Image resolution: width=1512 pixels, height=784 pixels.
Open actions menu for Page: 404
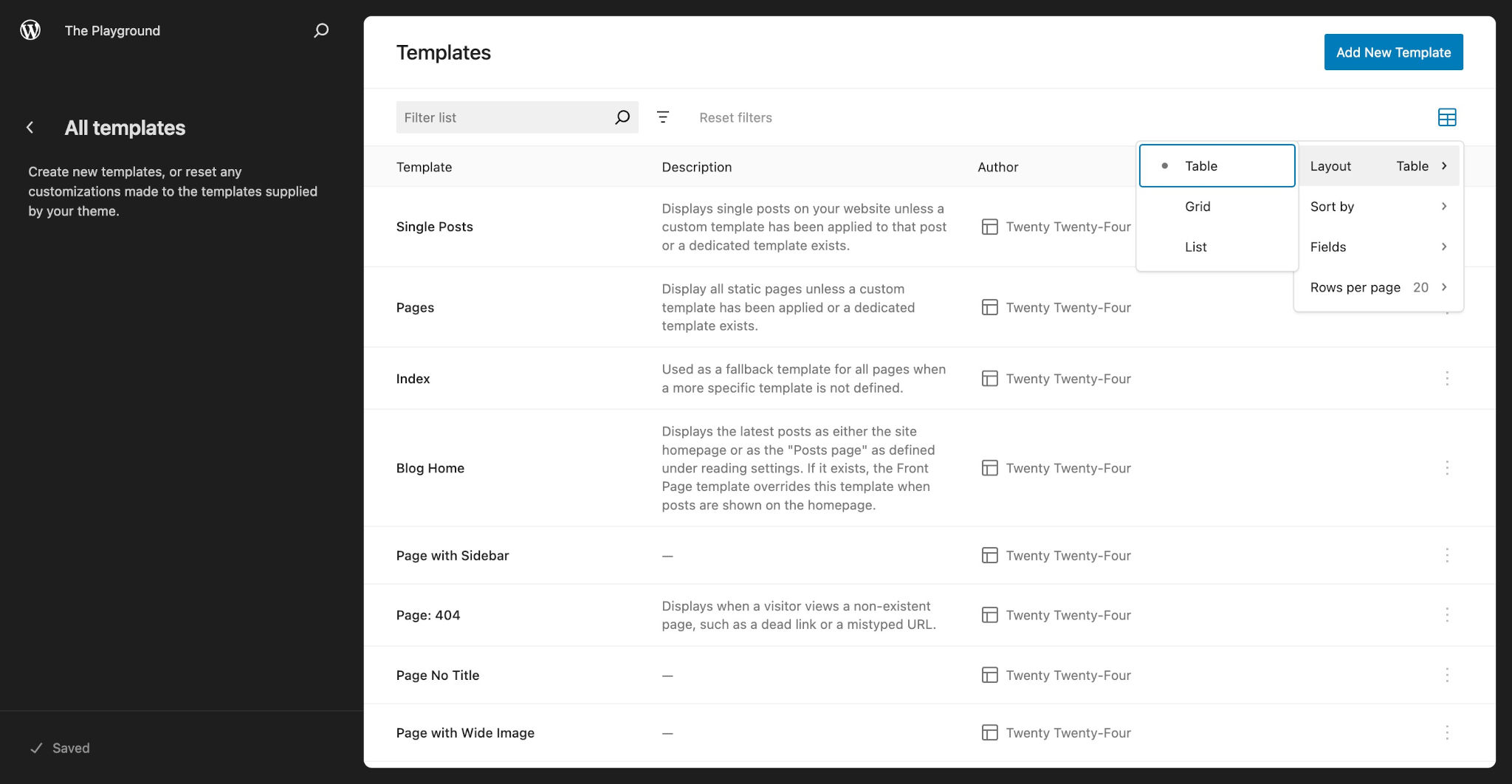point(1447,615)
